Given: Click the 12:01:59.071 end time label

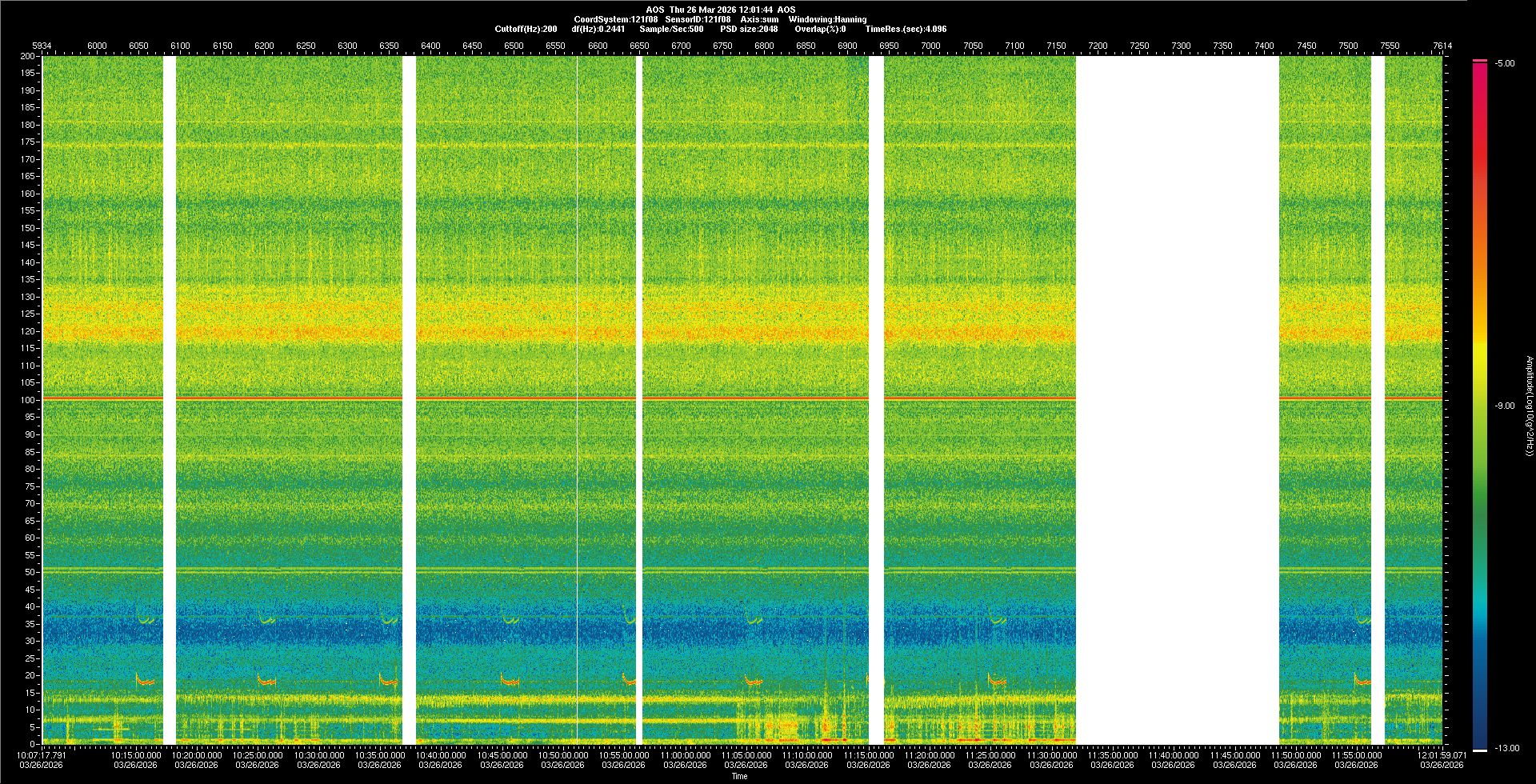Looking at the screenshot, I should click(1442, 755).
